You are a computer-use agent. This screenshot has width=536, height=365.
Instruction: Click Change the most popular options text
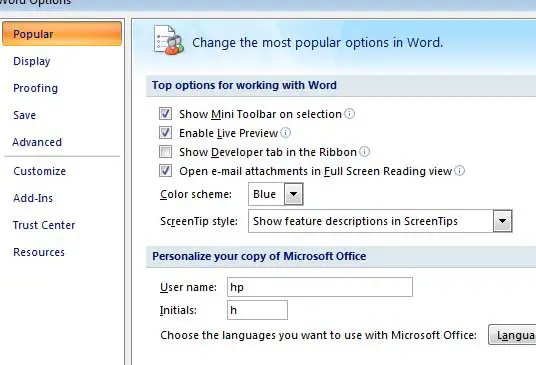tap(317, 43)
